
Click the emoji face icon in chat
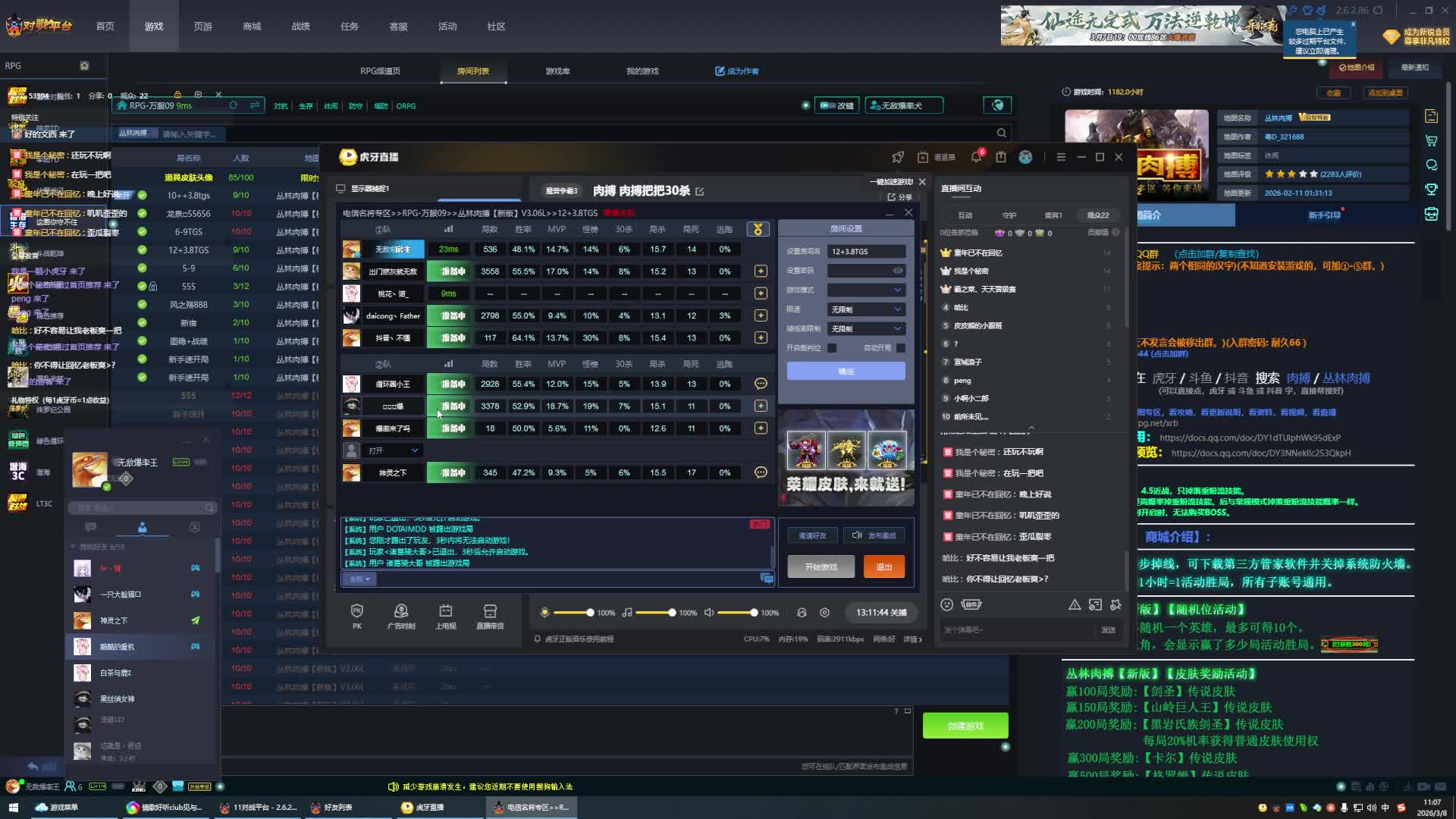pos(946,604)
